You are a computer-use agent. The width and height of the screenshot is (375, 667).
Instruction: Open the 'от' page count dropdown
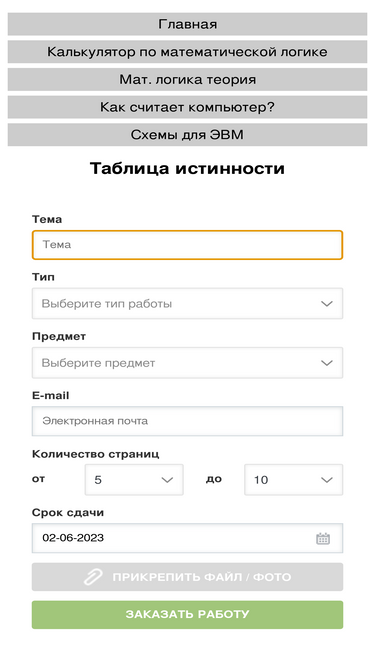tap(134, 480)
